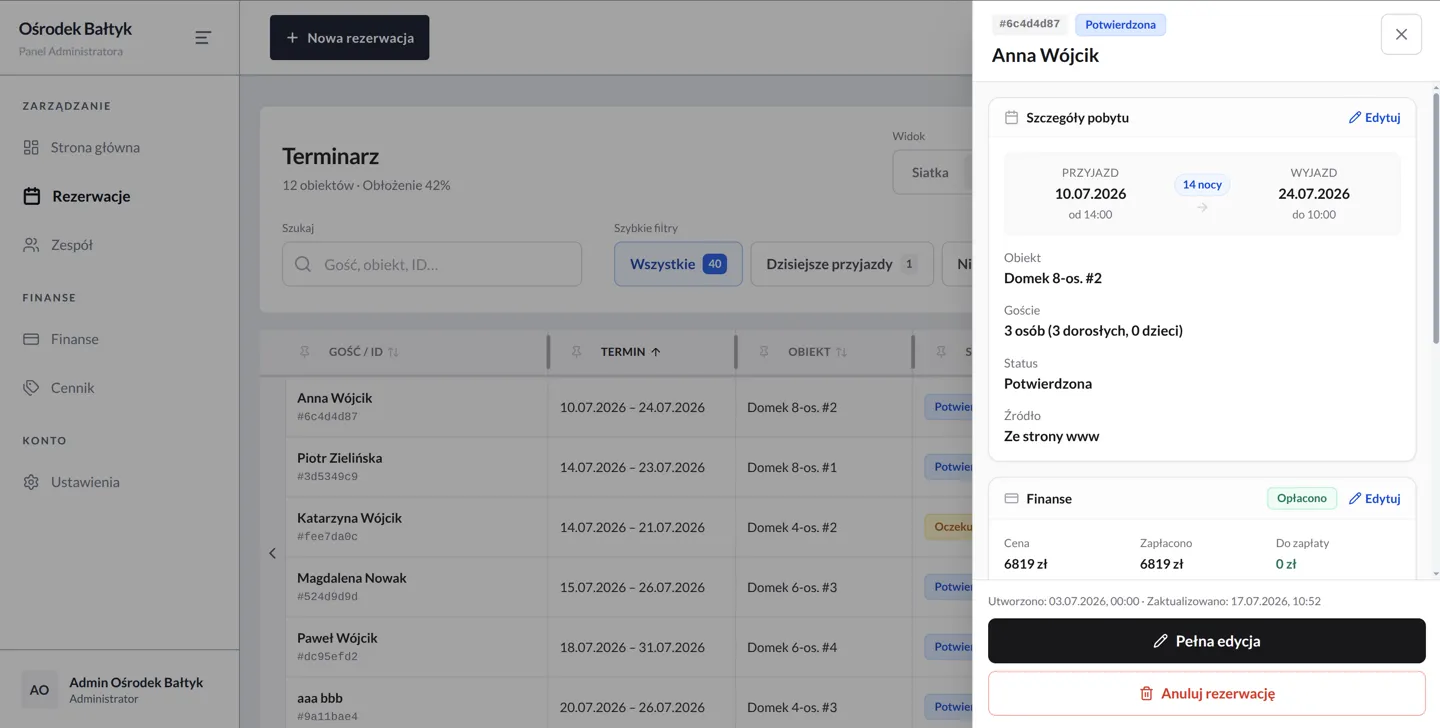Screen dimensions: 1440x728
Task: Select Wszystkie quick filter
Action: (678, 264)
